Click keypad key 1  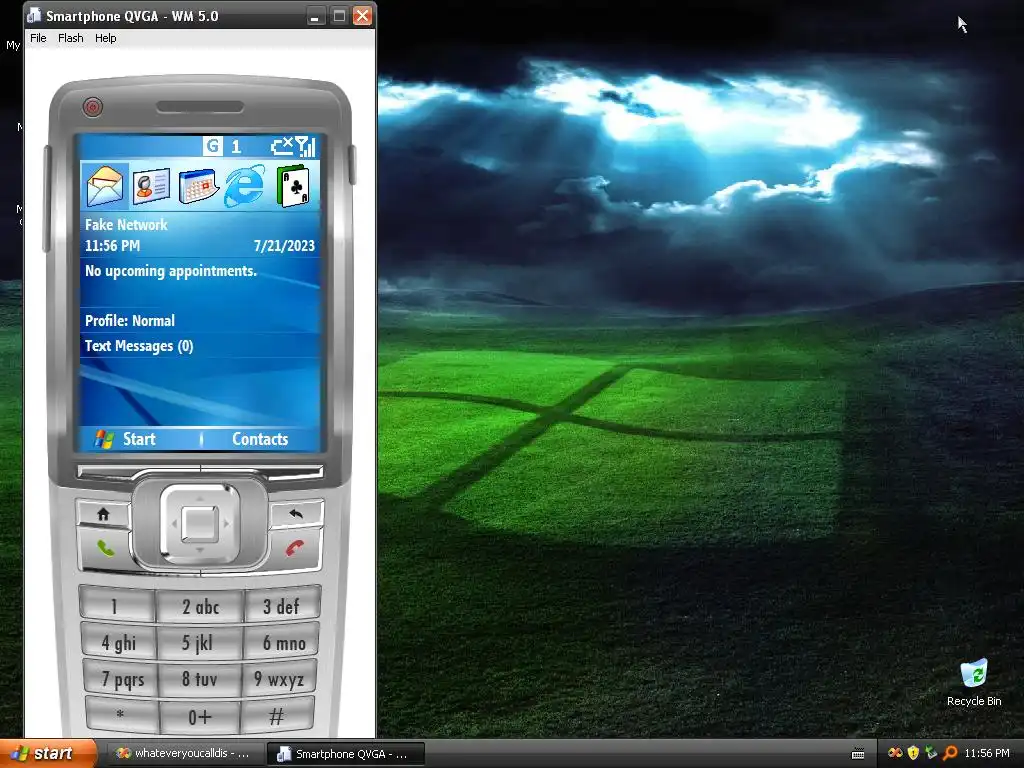click(x=117, y=605)
